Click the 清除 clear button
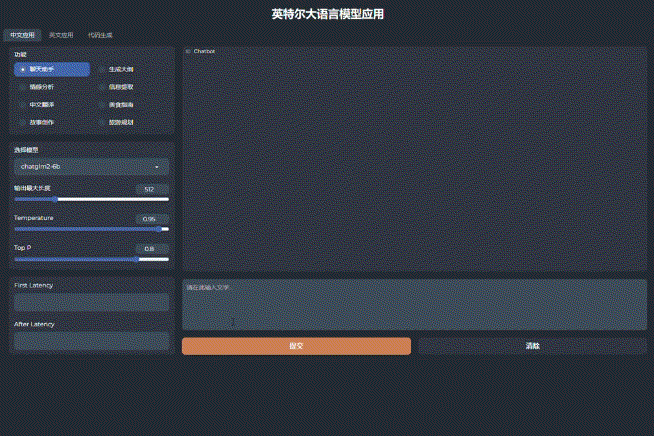 coord(532,346)
